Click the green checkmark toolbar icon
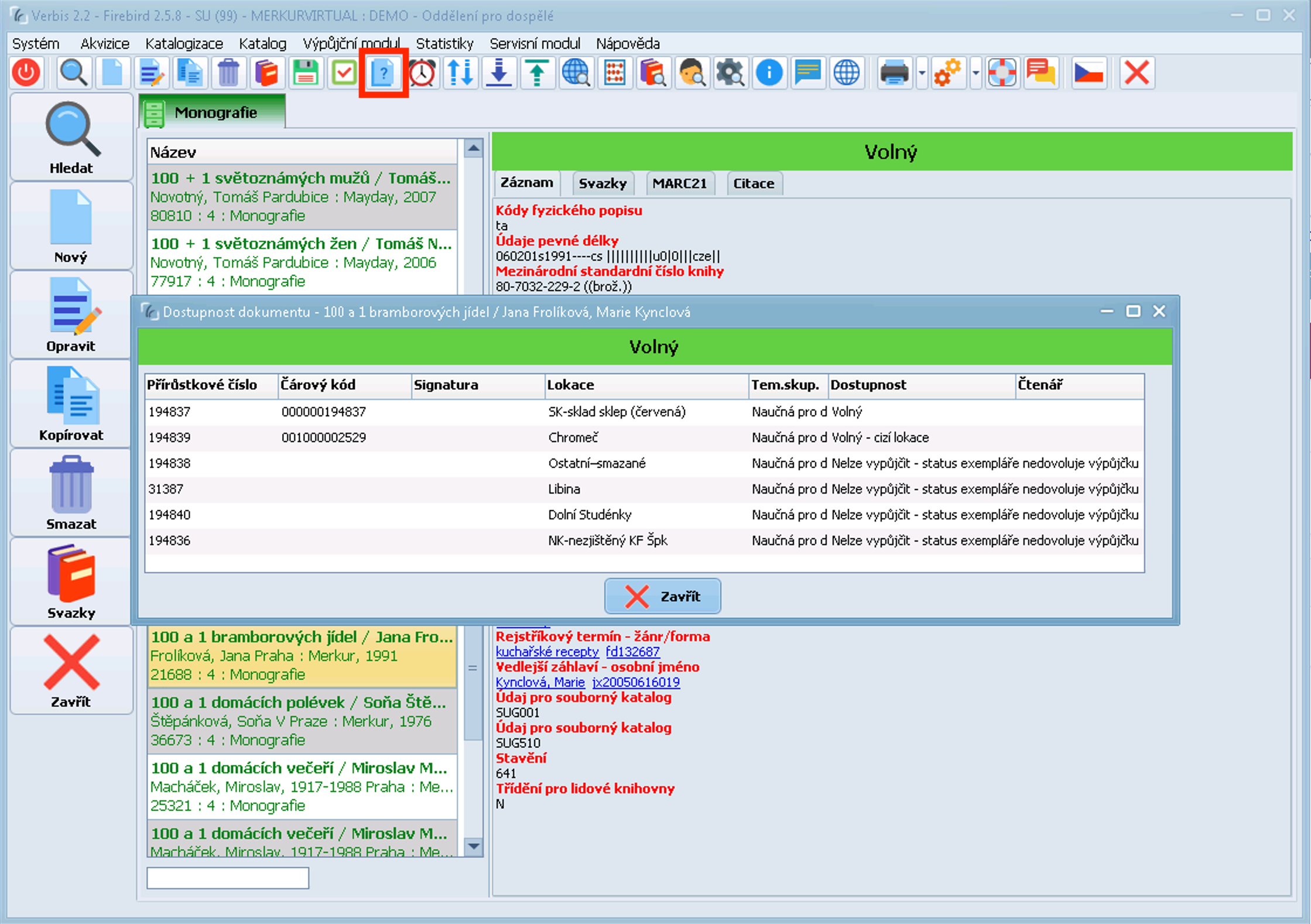 (344, 73)
